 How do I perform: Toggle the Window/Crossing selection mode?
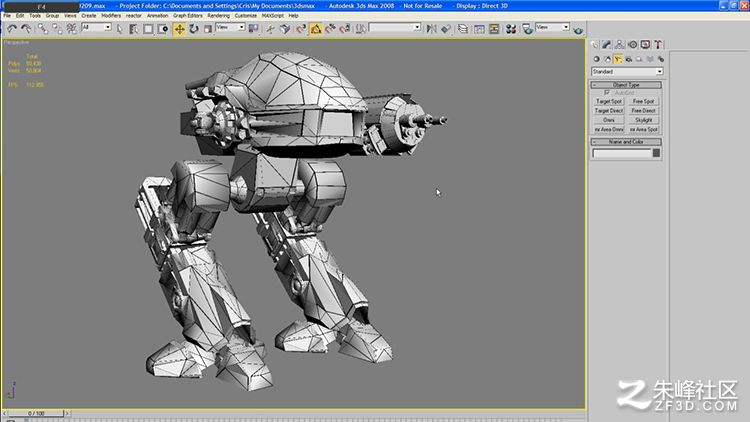(x=163, y=29)
